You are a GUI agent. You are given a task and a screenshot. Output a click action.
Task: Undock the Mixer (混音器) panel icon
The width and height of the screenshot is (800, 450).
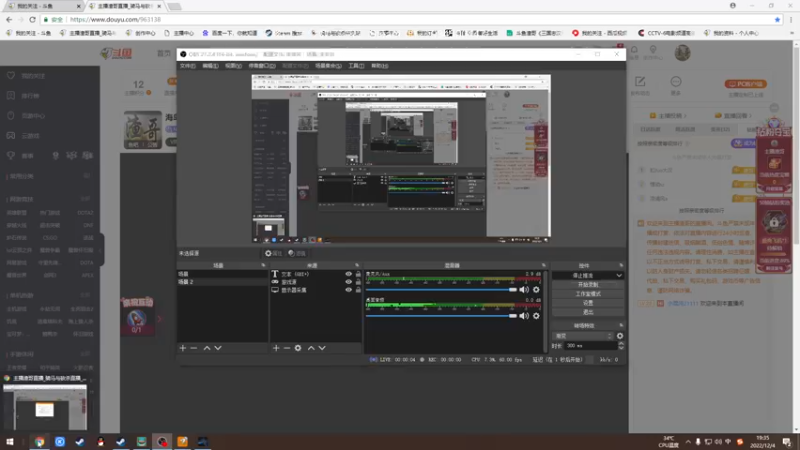(543, 265)
